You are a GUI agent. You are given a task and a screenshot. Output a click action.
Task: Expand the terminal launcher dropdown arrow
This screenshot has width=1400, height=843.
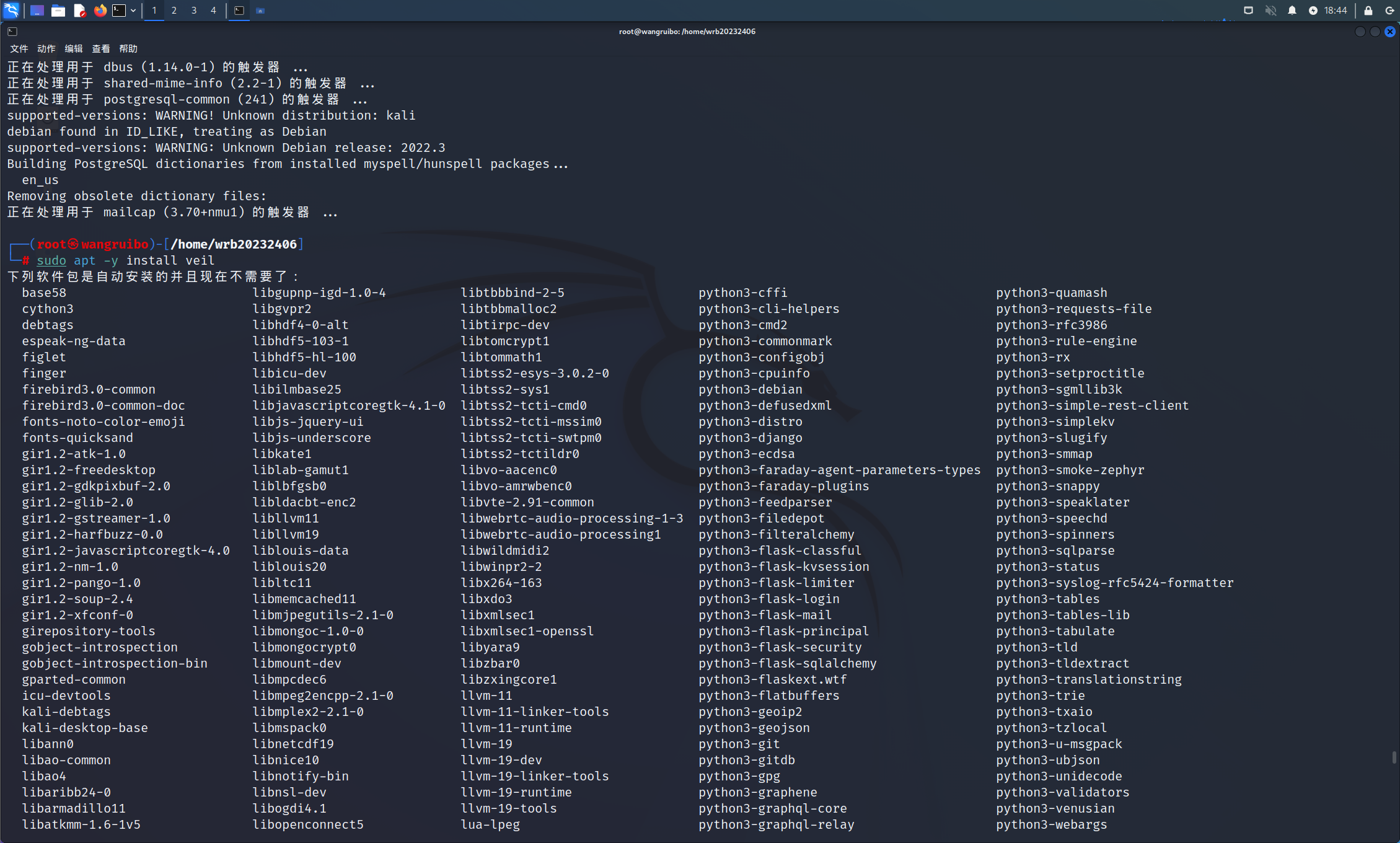[x=133, y=10]
